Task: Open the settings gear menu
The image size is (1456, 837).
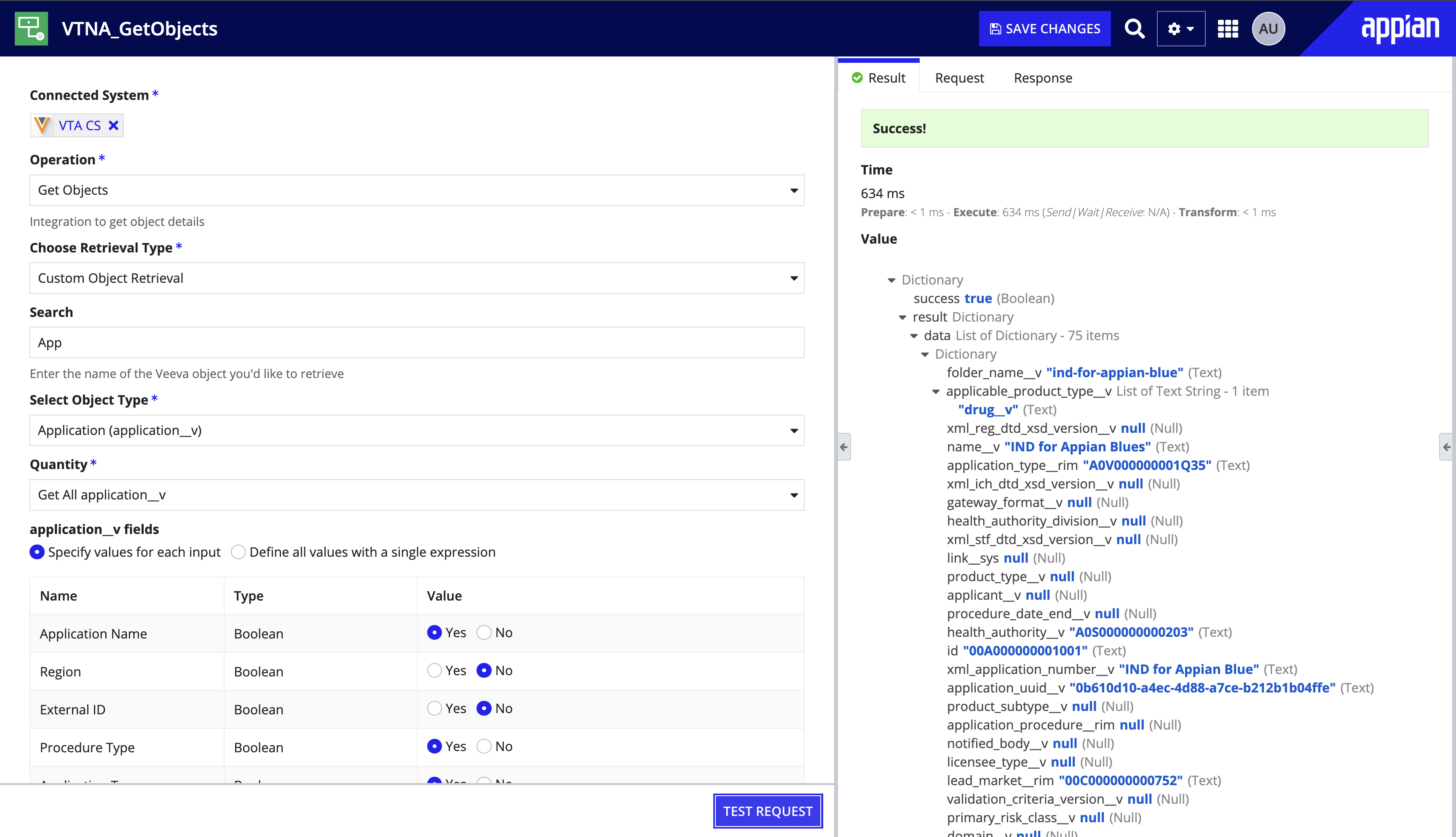Action: pos(1181,28)
